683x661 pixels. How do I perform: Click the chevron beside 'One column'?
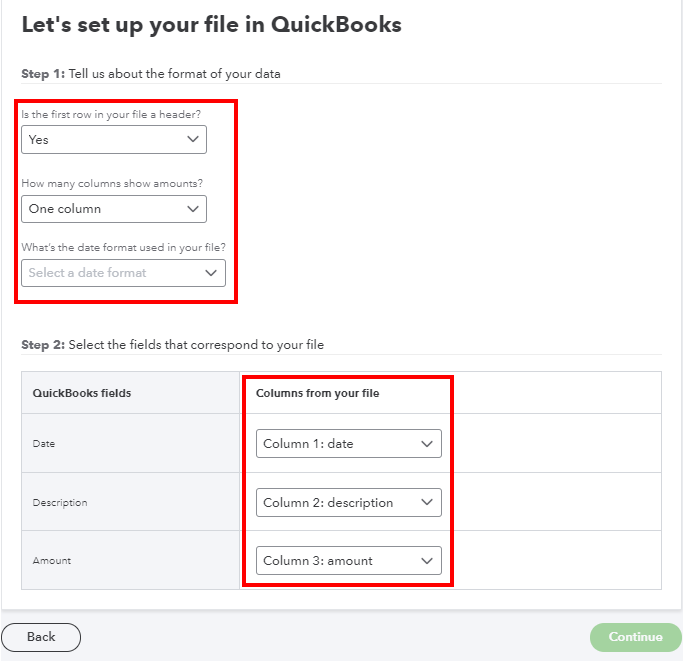click(x=192, y=209)
